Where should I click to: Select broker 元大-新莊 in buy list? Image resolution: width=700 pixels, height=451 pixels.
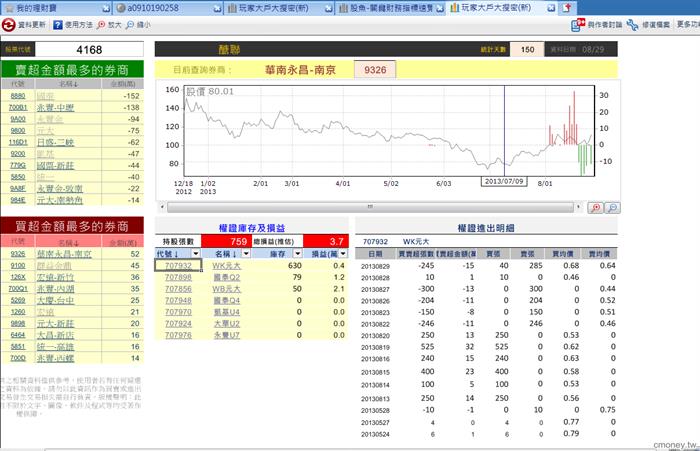click(55, 324)
